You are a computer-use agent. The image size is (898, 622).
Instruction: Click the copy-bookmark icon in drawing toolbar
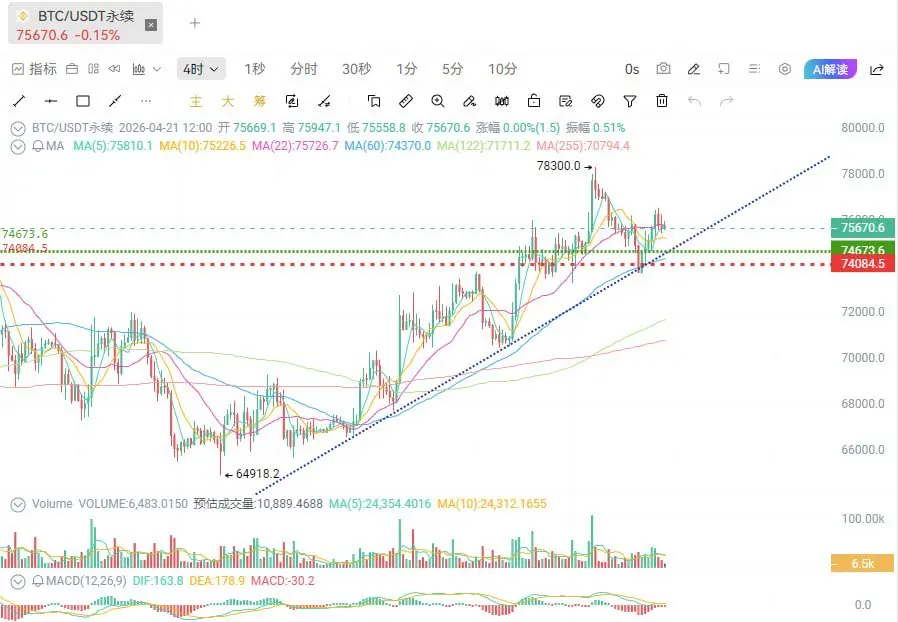[x=374, y=101]
